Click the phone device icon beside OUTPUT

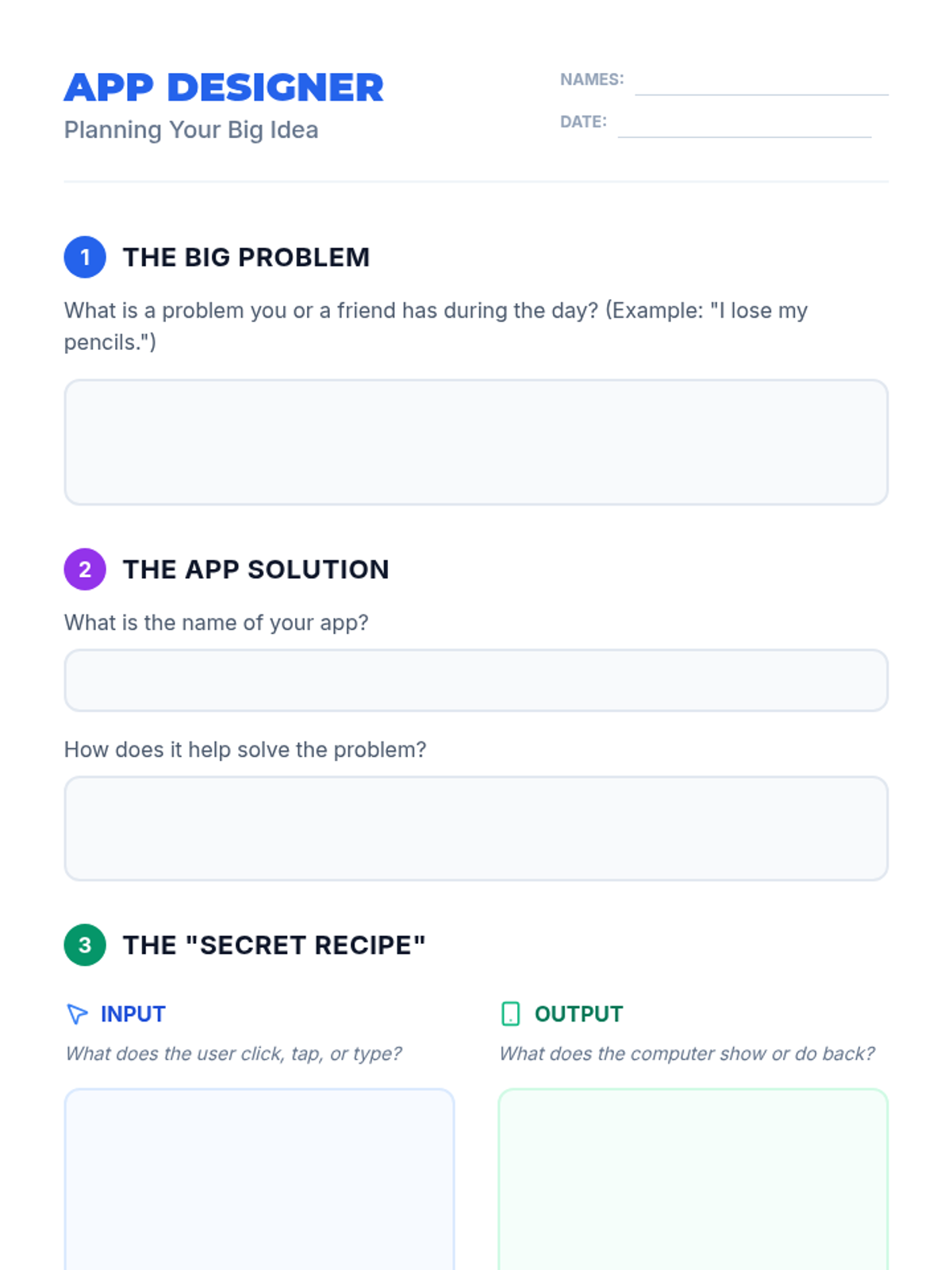point(511,1014)
